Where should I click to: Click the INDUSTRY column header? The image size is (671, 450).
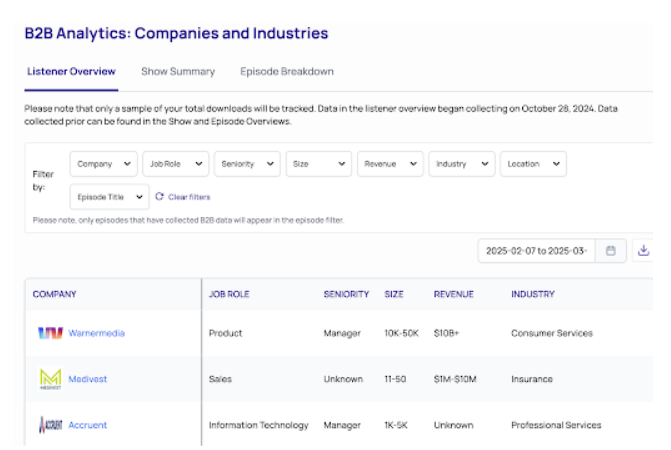[533, 294]
